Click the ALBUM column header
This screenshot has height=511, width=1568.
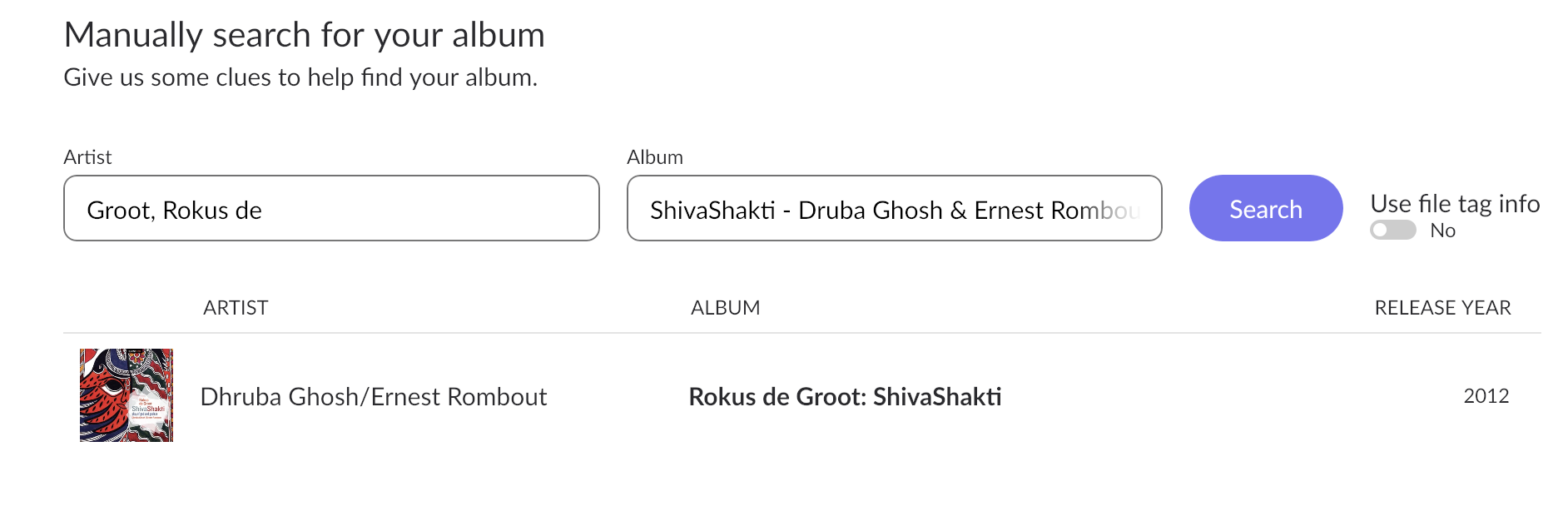click(725, 308)
